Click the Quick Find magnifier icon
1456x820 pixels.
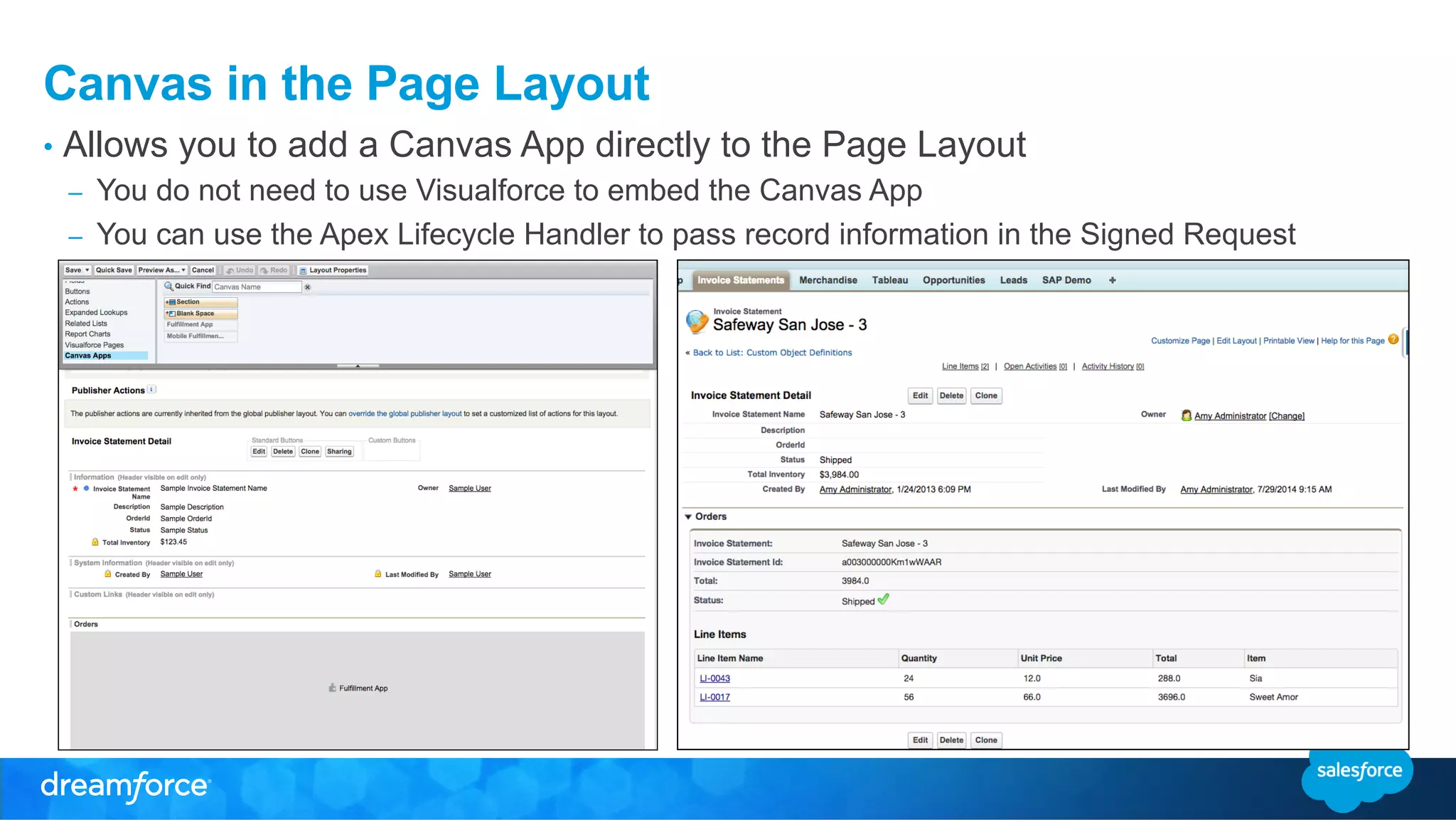click(x=168, y=287)
